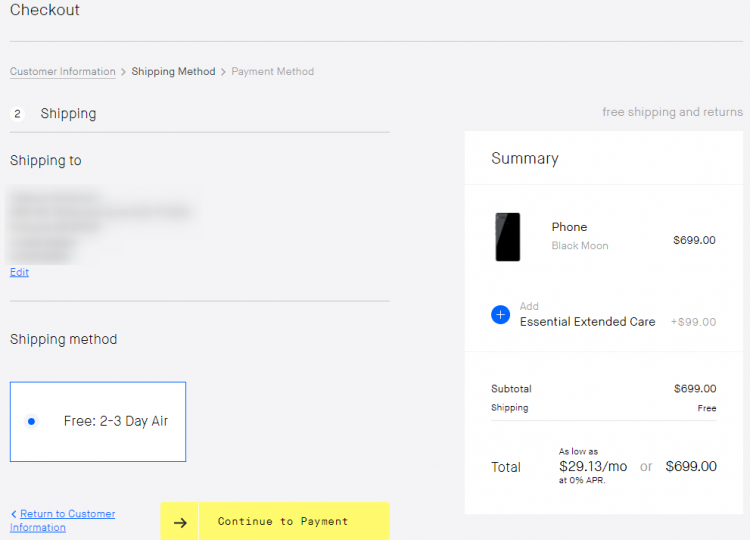Click the Phone price $699.00
750x540 pixels.
point(694,240)
